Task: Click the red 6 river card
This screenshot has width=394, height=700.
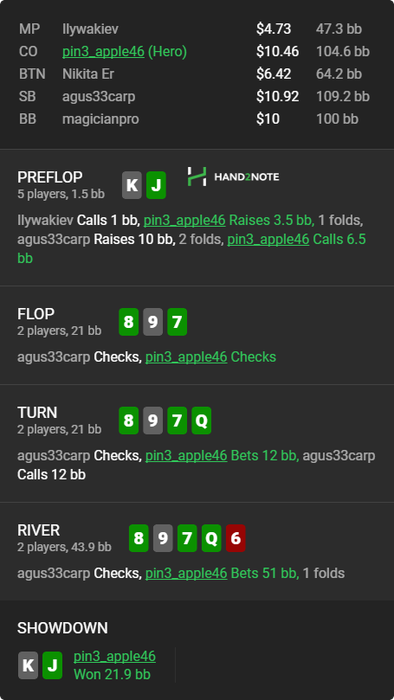Action: pos(235,538)
